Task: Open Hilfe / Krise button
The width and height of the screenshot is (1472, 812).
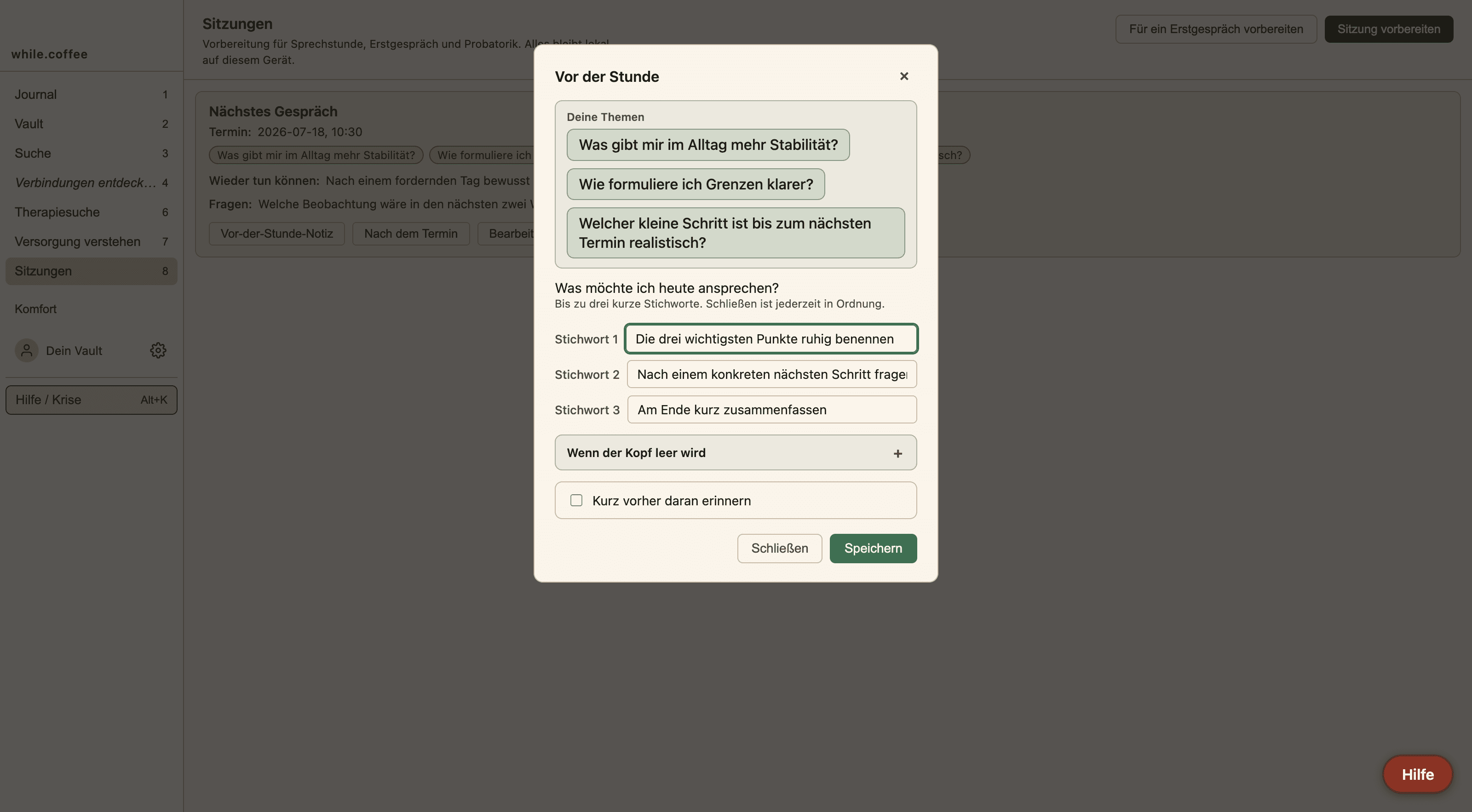Action: 92,400
